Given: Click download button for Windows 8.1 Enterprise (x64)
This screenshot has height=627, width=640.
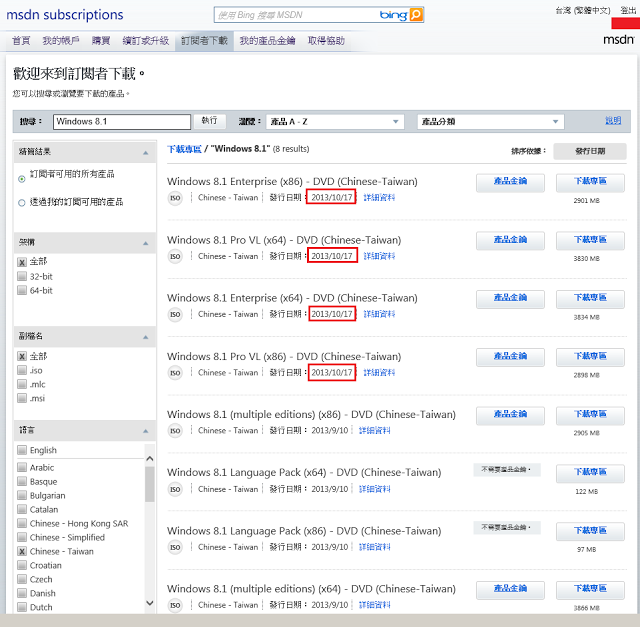Looking at the screenshot, I should pos(590,299).
